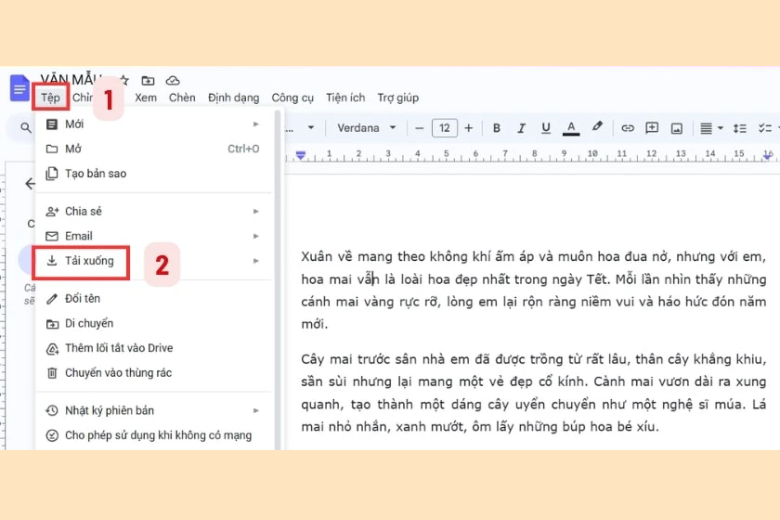Image resolution: width=780 pixels, height=520 pixels.
Task: Expand the Nhật ký phiên bản submenu arrow
Action: click(x=256, y=411)
